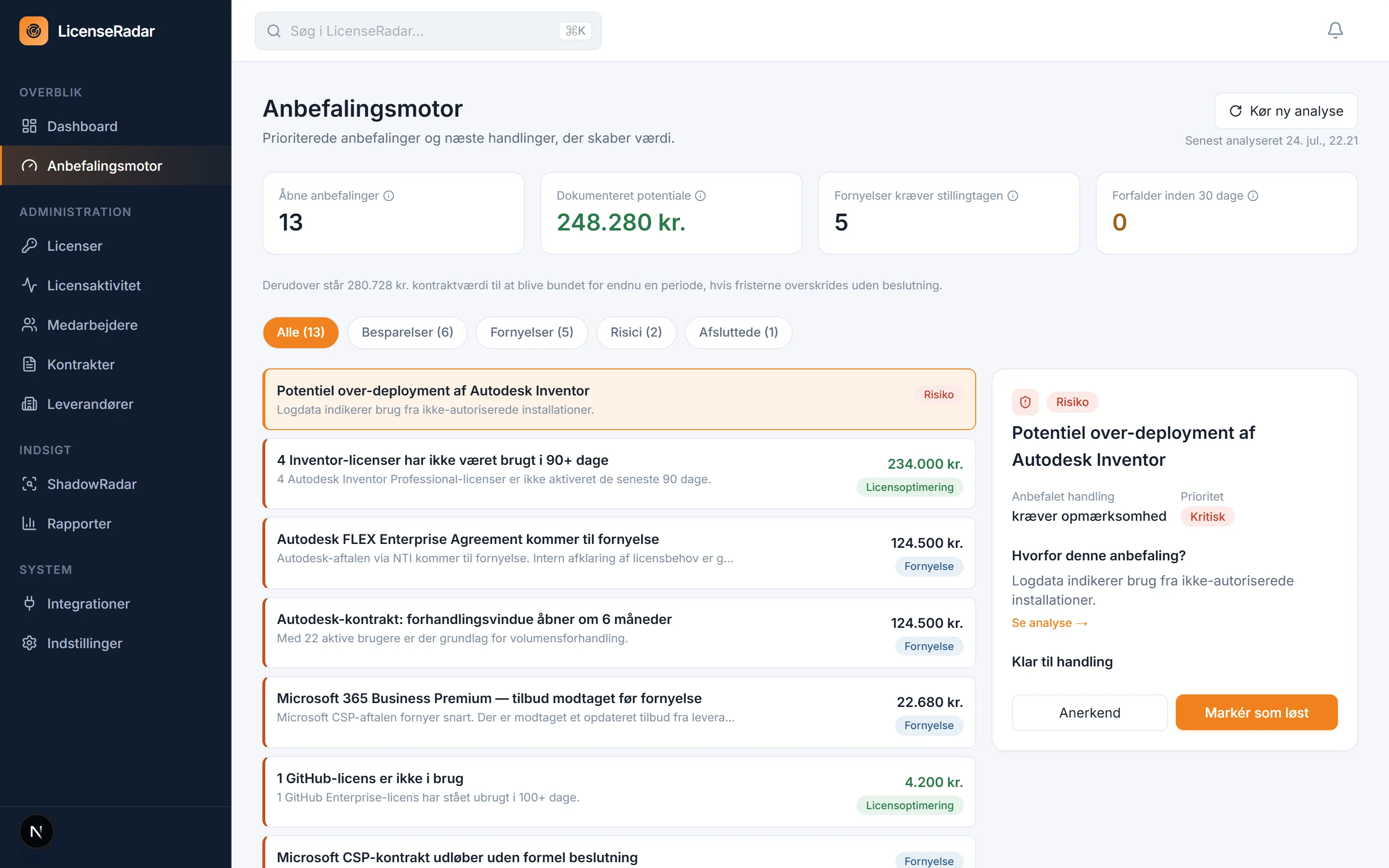Click the Rapporter chart icon
This screenshot has width=1389, height=868.
29,524
